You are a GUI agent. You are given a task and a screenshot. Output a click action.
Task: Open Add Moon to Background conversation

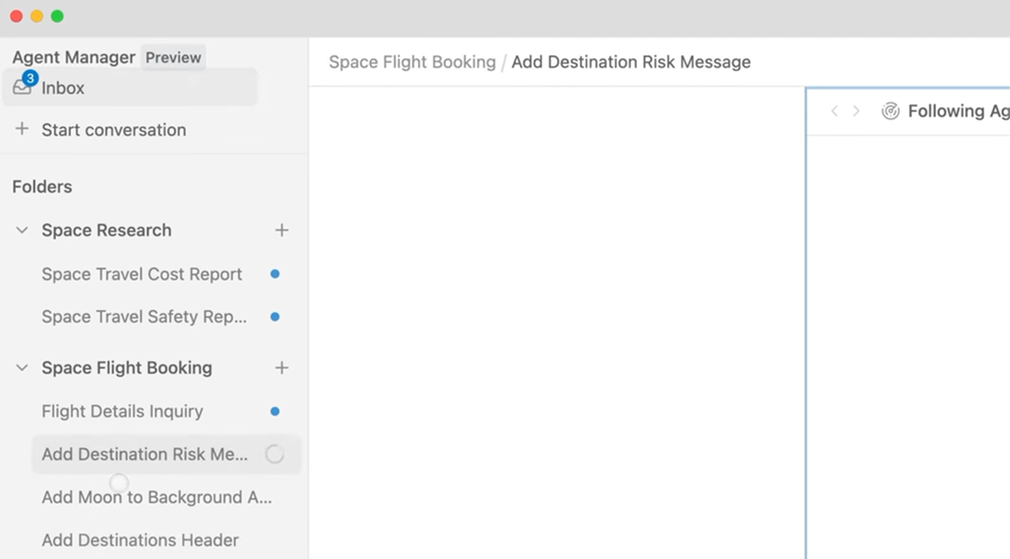157,497
